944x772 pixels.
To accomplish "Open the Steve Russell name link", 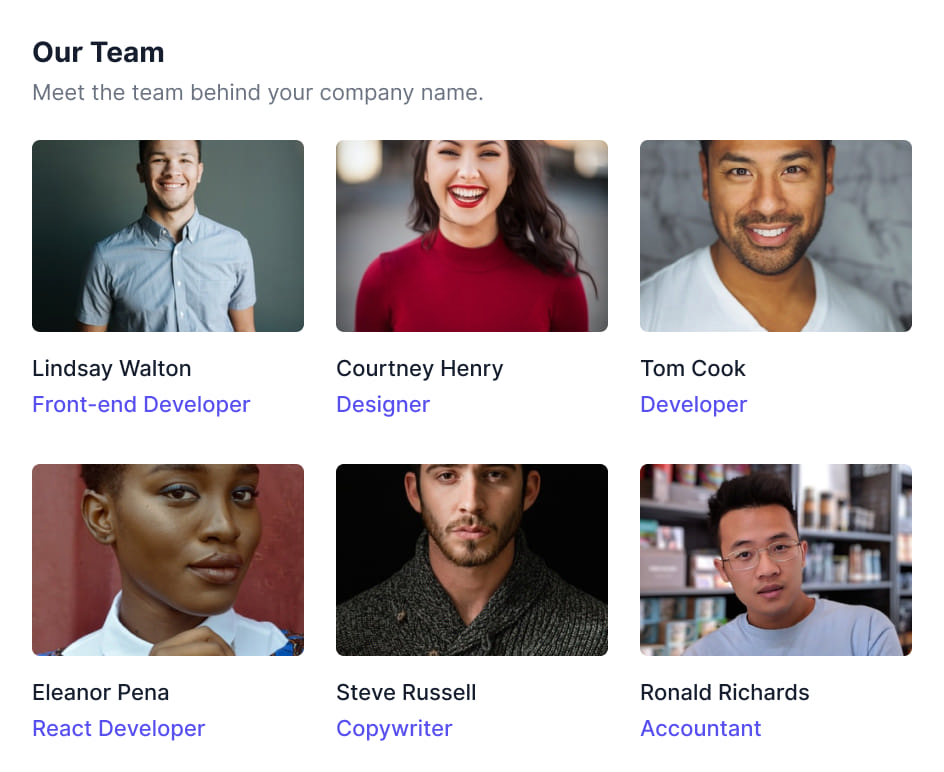I will point(406,692).
